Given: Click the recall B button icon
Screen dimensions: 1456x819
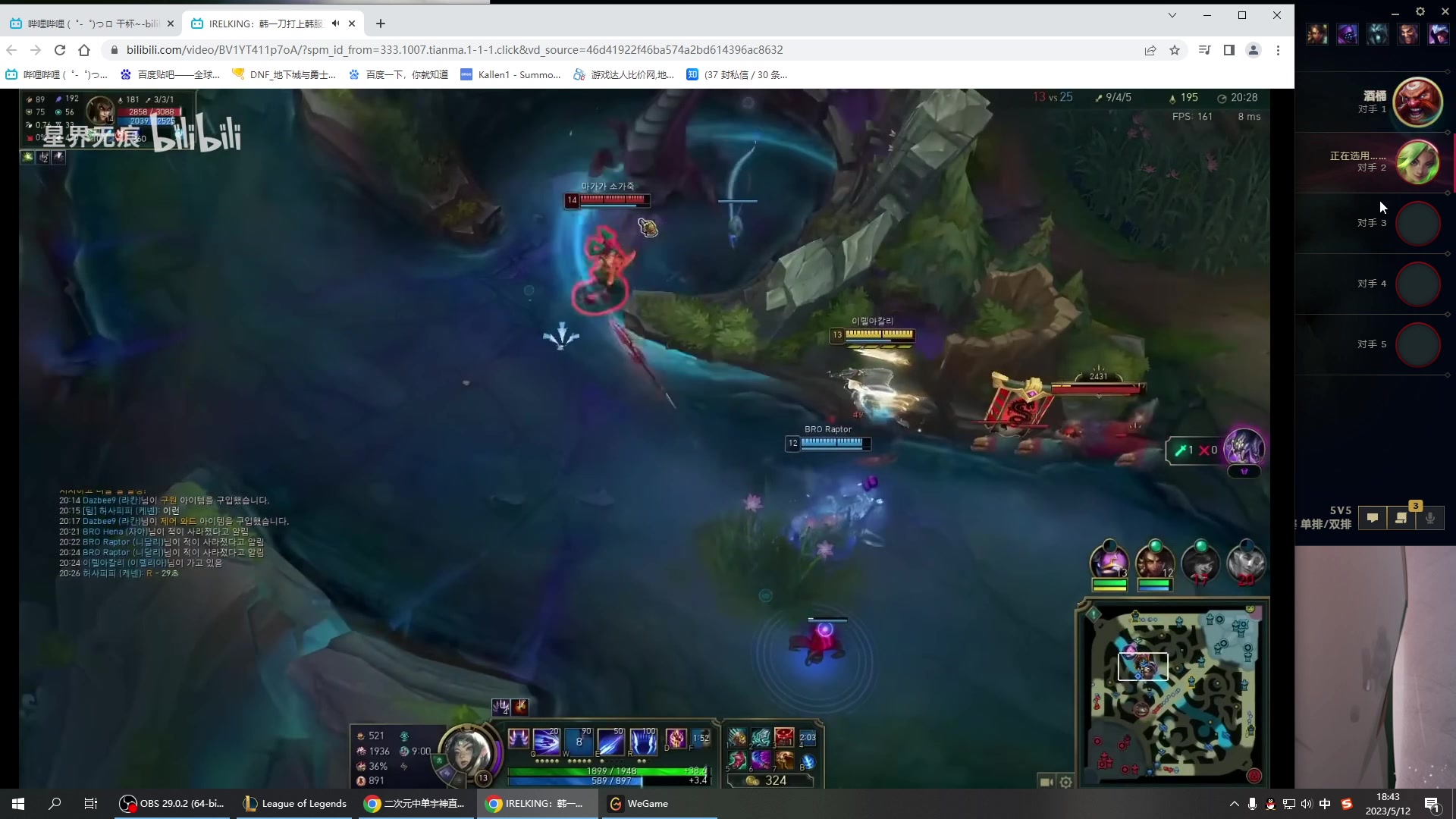Looking at the screenshot, I should pos(808,761).
